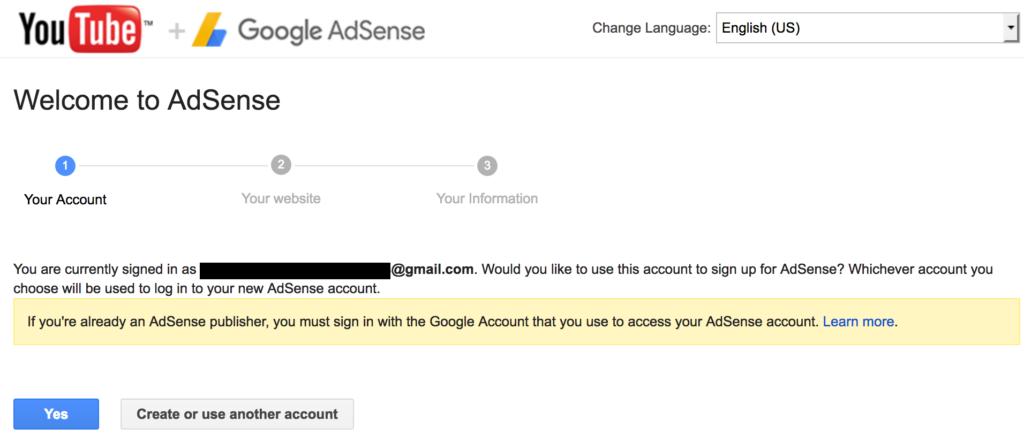Click the Change Language label
This screenshot has width=1024, height=436.
651,29
